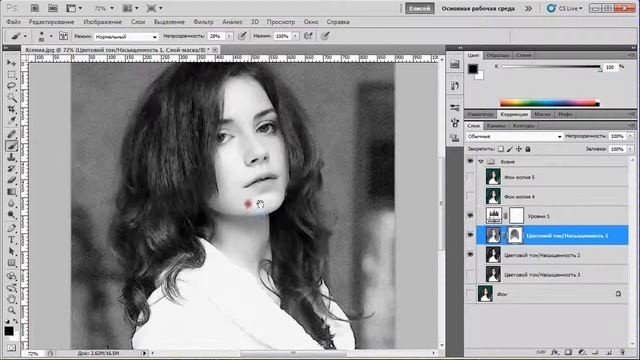Open the Изображение menu
640x360 pixels.
coord(102,22)
